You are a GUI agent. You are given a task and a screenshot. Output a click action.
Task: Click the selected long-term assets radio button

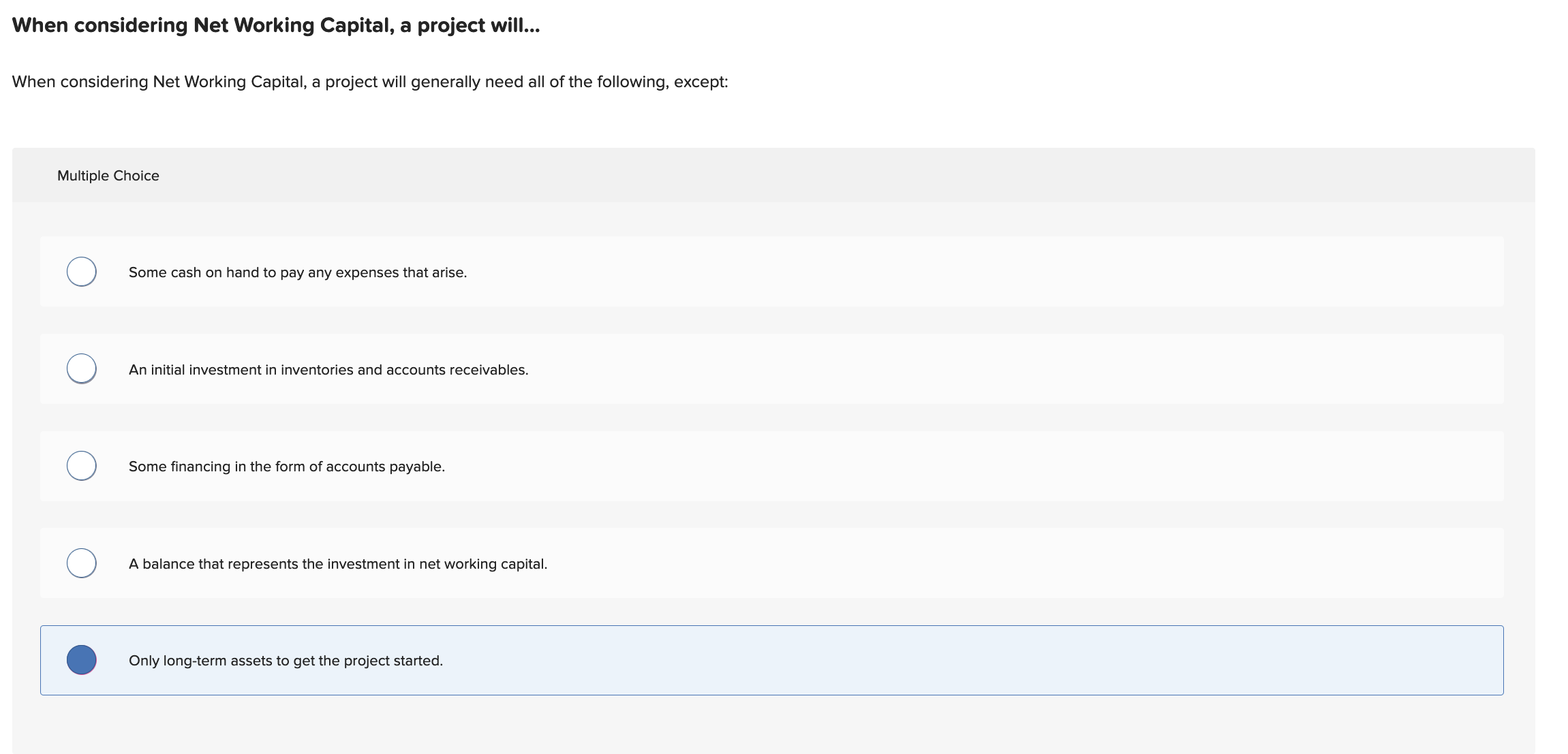click(x=81, y=659)
